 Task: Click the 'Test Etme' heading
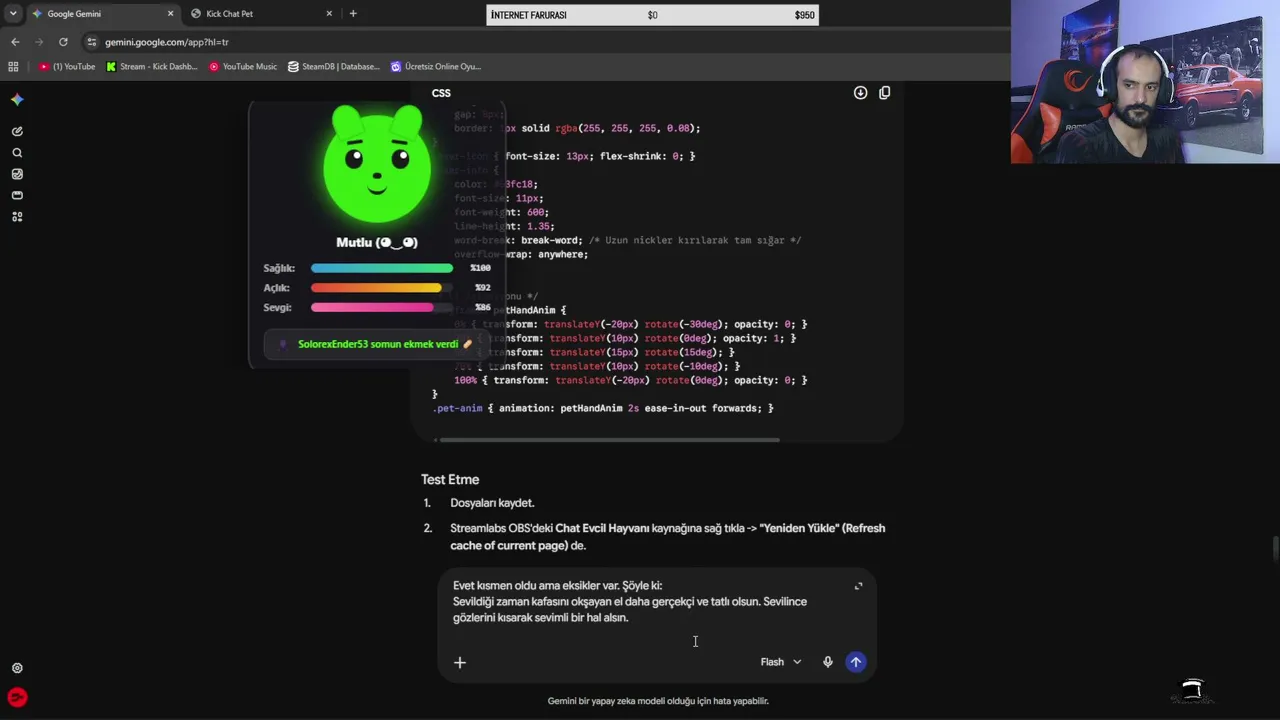click(x=450, y=480)
